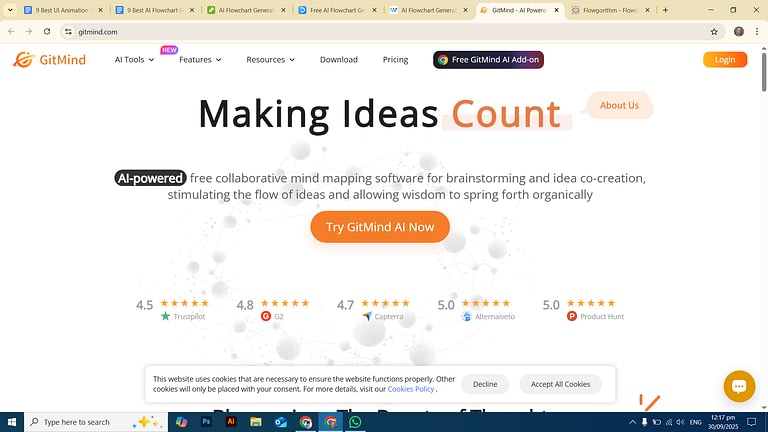The image size is (768, 432).
Task: Switch to the 9 Best AI Flowchart tab
Action: [x=155, y=10]
